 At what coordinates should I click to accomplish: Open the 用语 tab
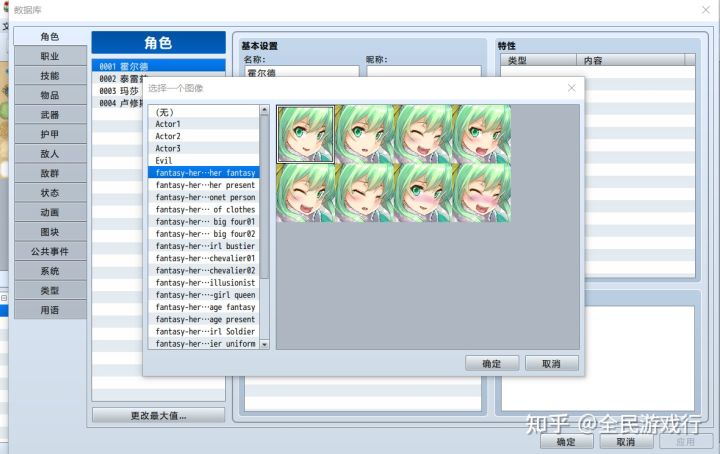(50, 310)
